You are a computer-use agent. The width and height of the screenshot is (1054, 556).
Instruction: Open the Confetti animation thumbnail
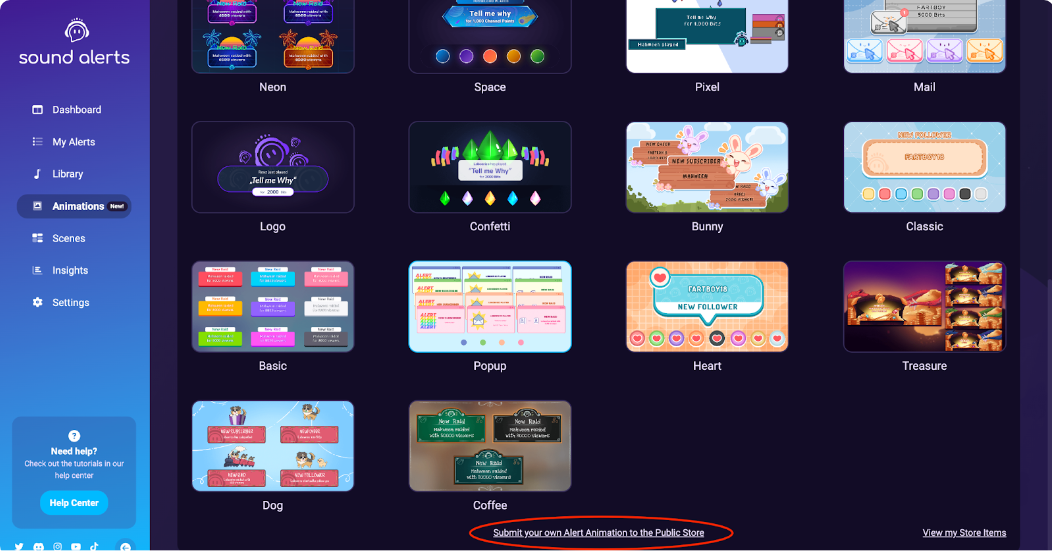click(x=490, y=167)
